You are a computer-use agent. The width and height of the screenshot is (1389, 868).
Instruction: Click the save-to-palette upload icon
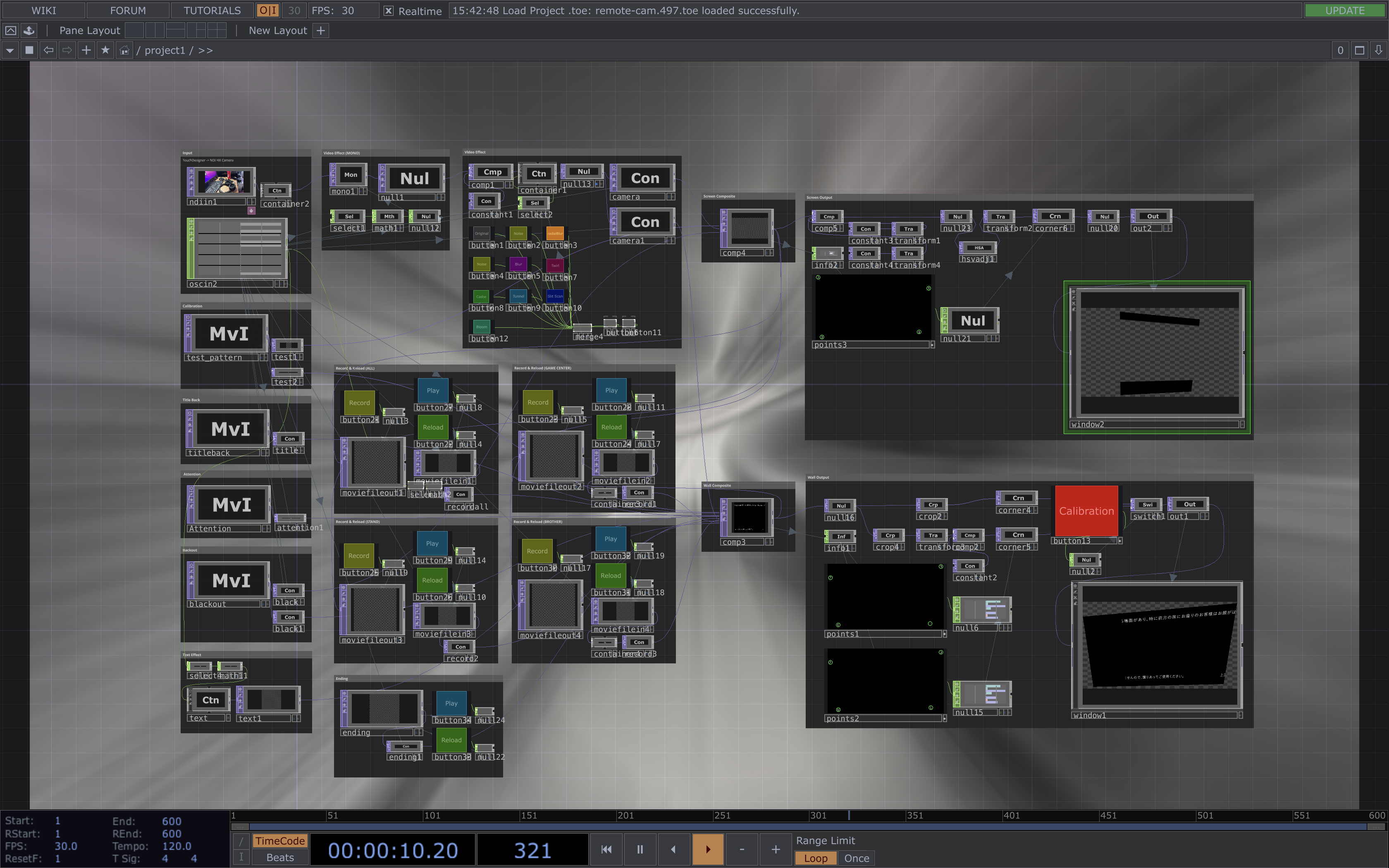[29, 31]
